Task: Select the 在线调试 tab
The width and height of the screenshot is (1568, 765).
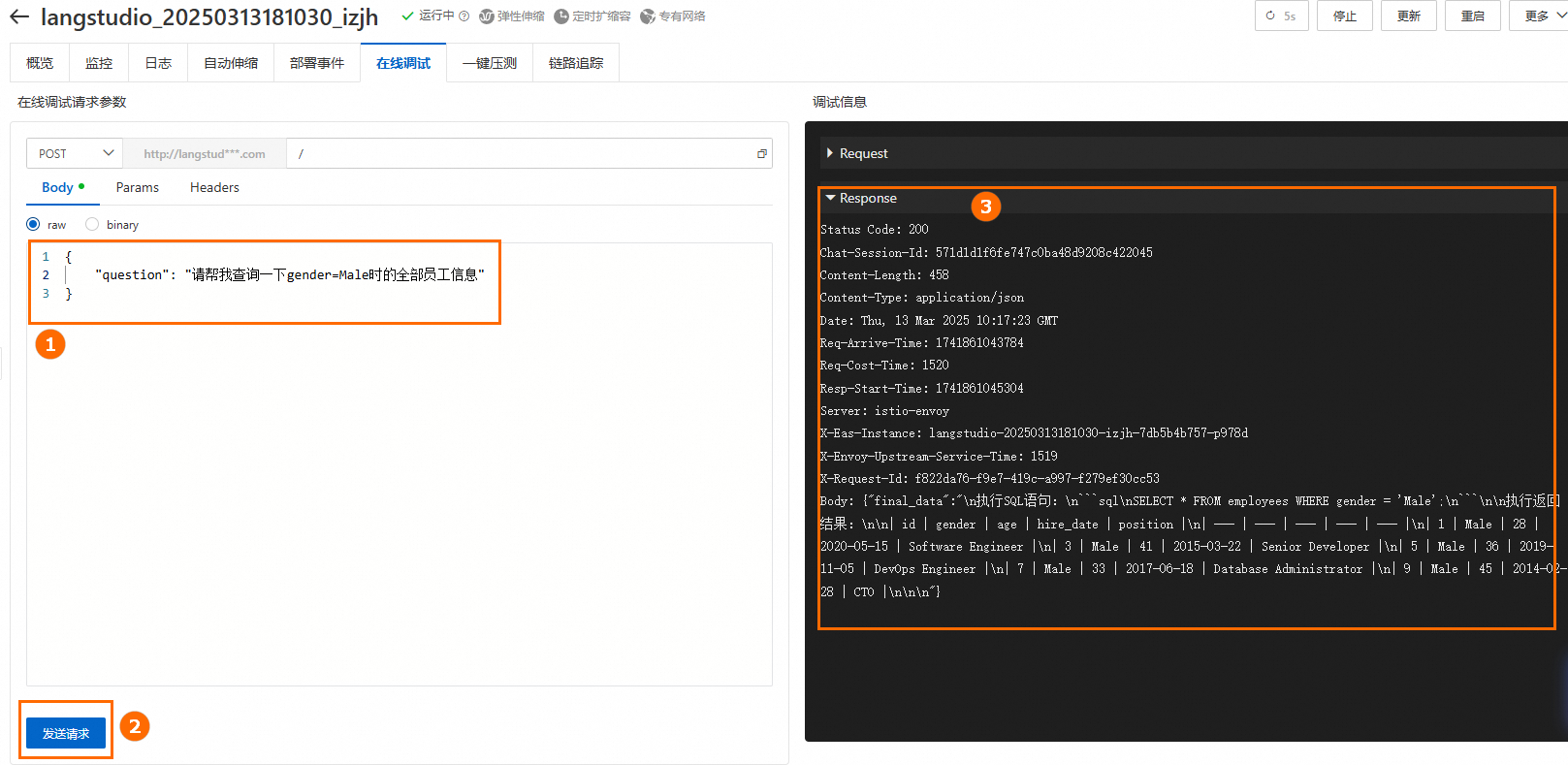Action: (x=403, y=63)
